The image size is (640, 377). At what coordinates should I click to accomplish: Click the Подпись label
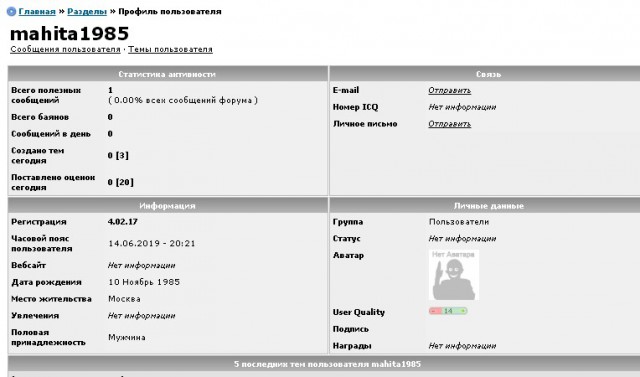[351, 329]
